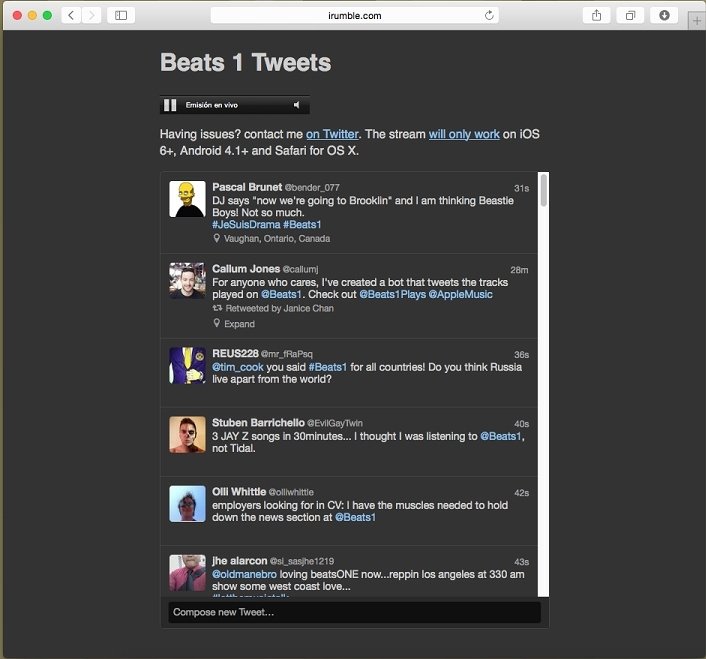Open the Downloads icon in toolbar
The image size is (706, 659).
664,15
